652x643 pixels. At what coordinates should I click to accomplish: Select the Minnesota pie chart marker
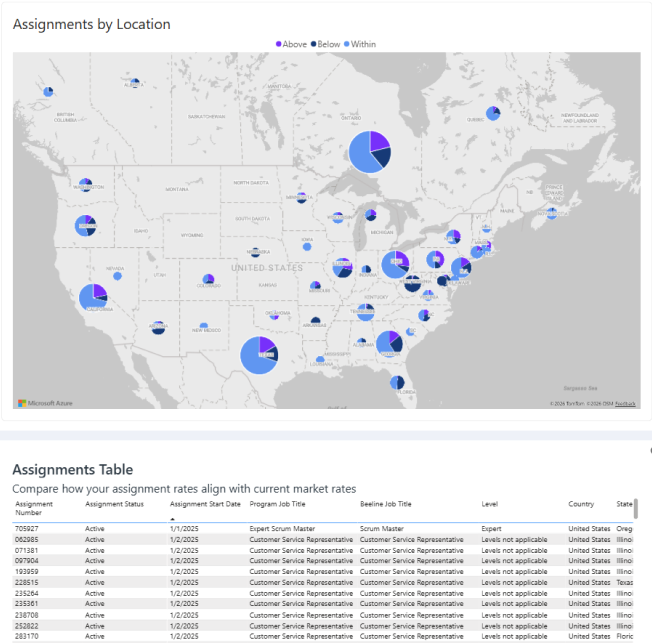[x=301, y=198]
